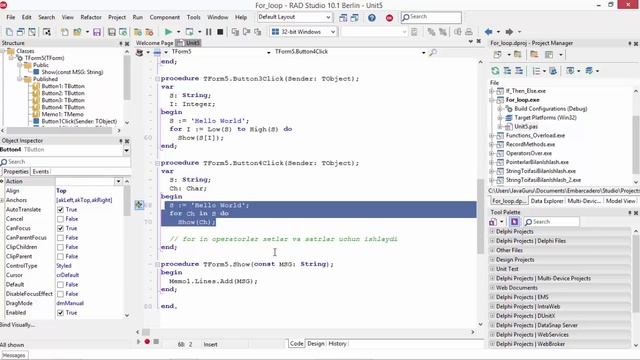This screenshot has height=360, width=640.
Task: Click the Collapse all tree icon in Project Manager
Action: click(x=519, y=71)
